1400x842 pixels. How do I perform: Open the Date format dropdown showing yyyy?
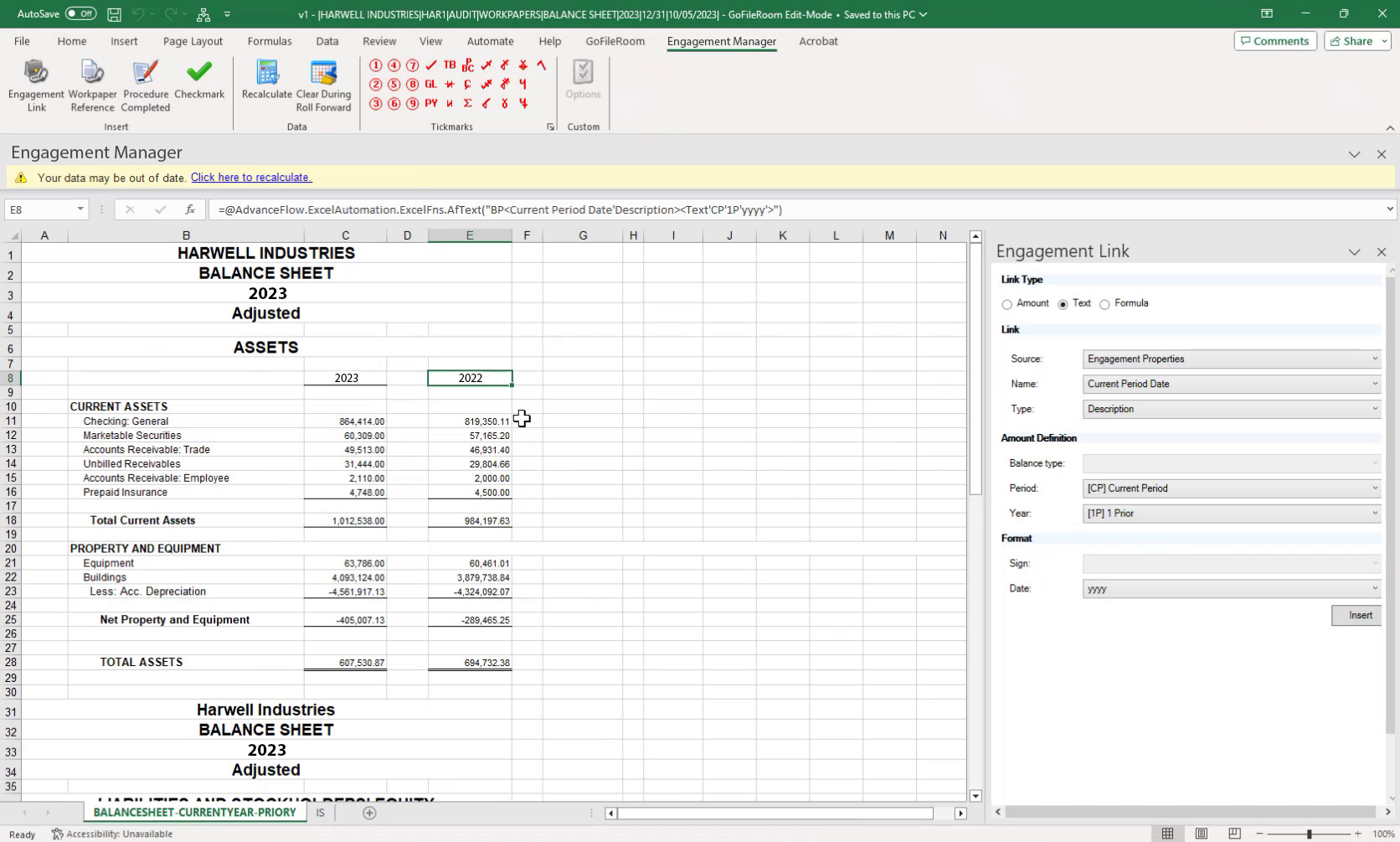1231,589
